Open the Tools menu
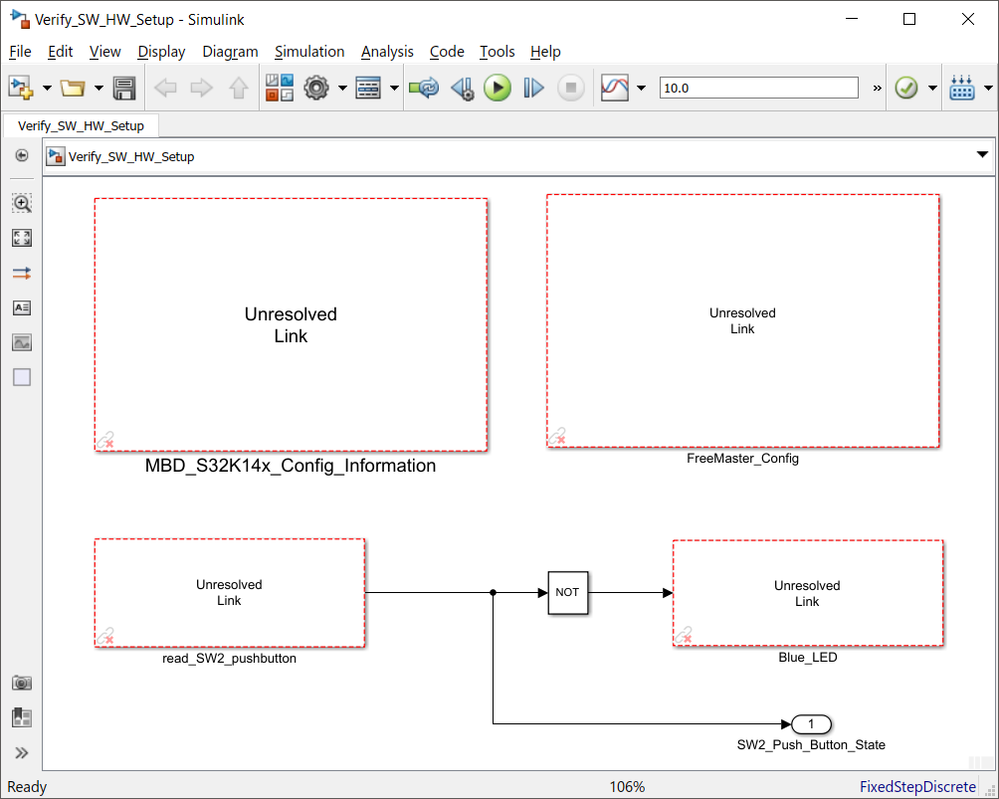Screen dimensions: 999x799 (x=497, y=52)
